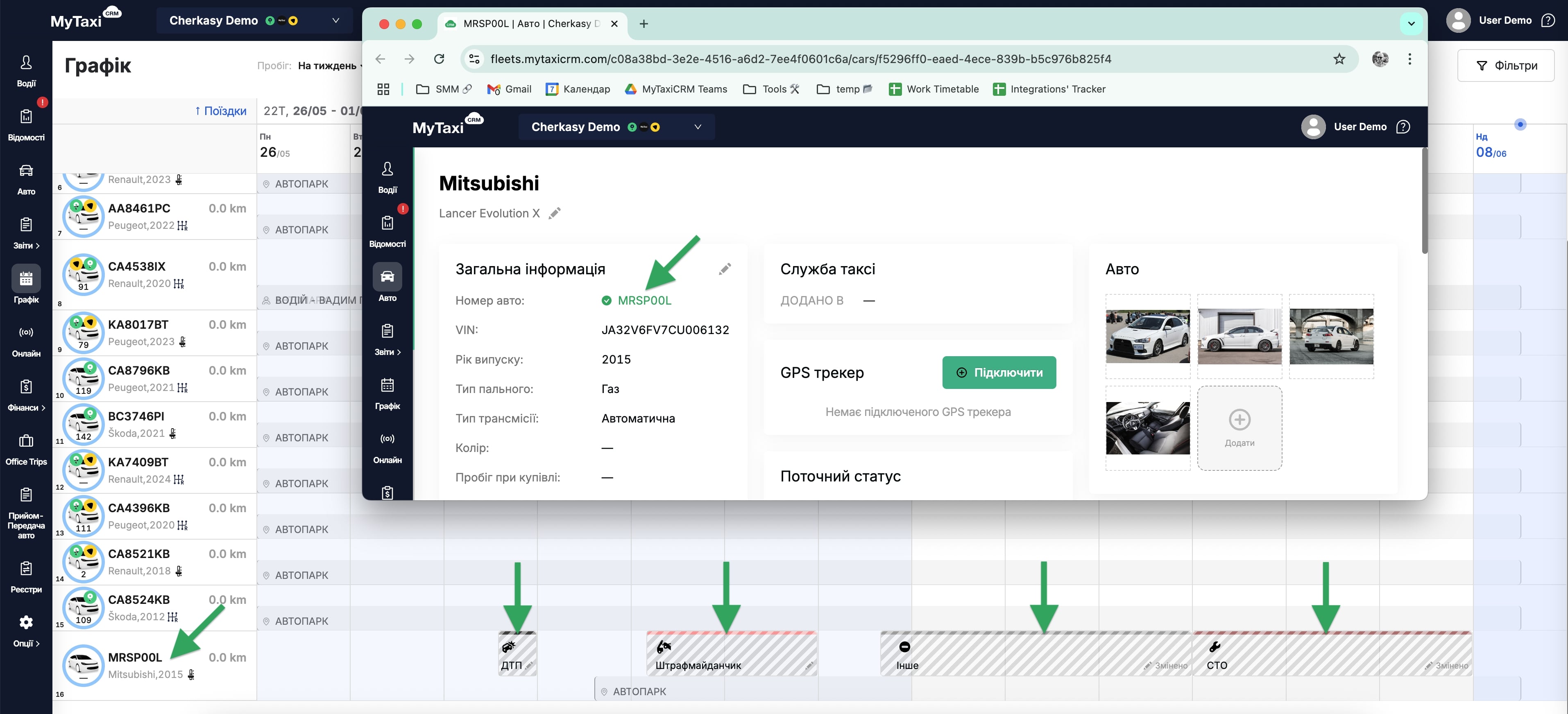Open the AA8461PC car row
Viewport: 1568px width, 714px height.
(x=155, y=217)
